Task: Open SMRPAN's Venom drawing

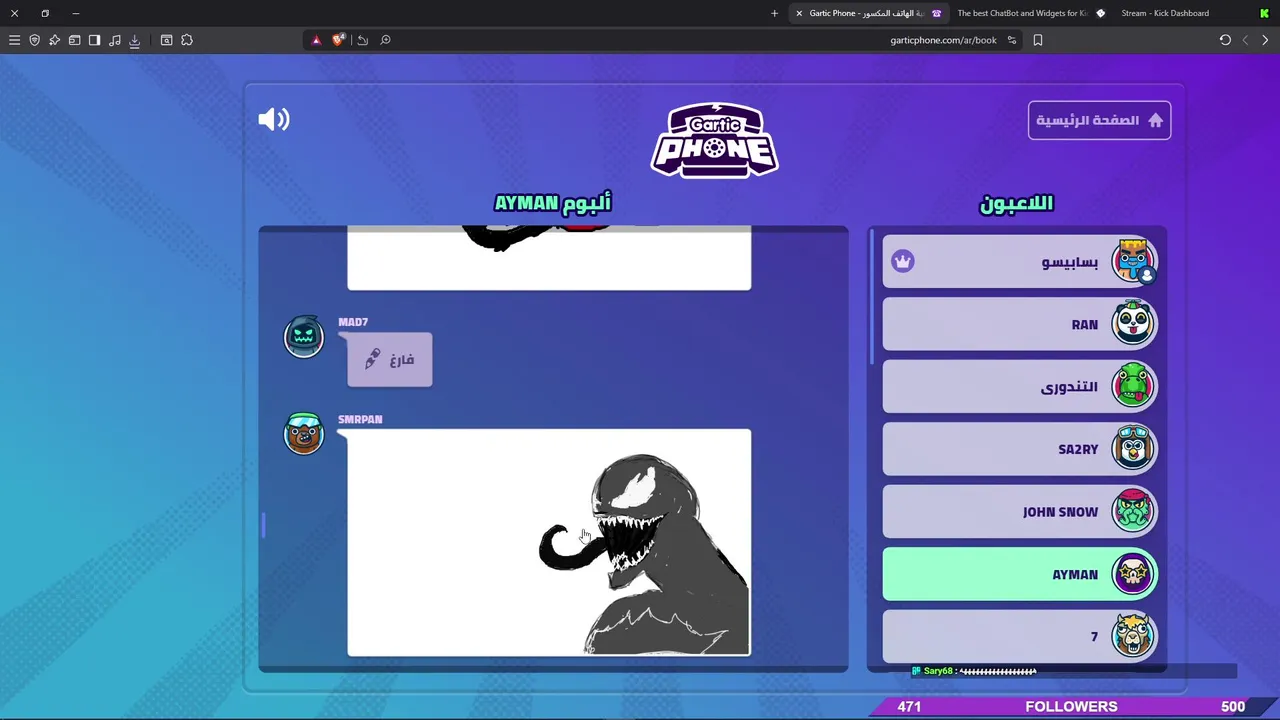Action: [549, 543]
